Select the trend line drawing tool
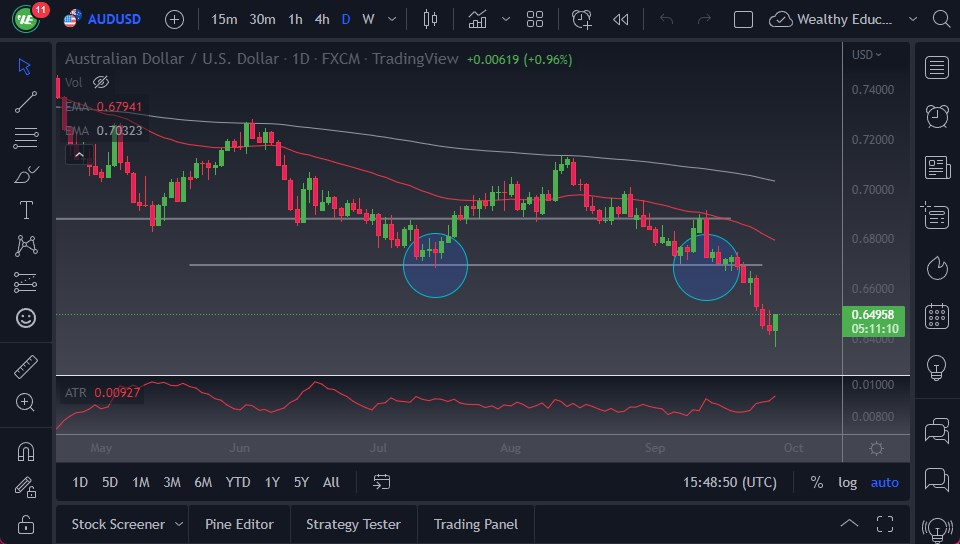 click(x=26, y=101)
